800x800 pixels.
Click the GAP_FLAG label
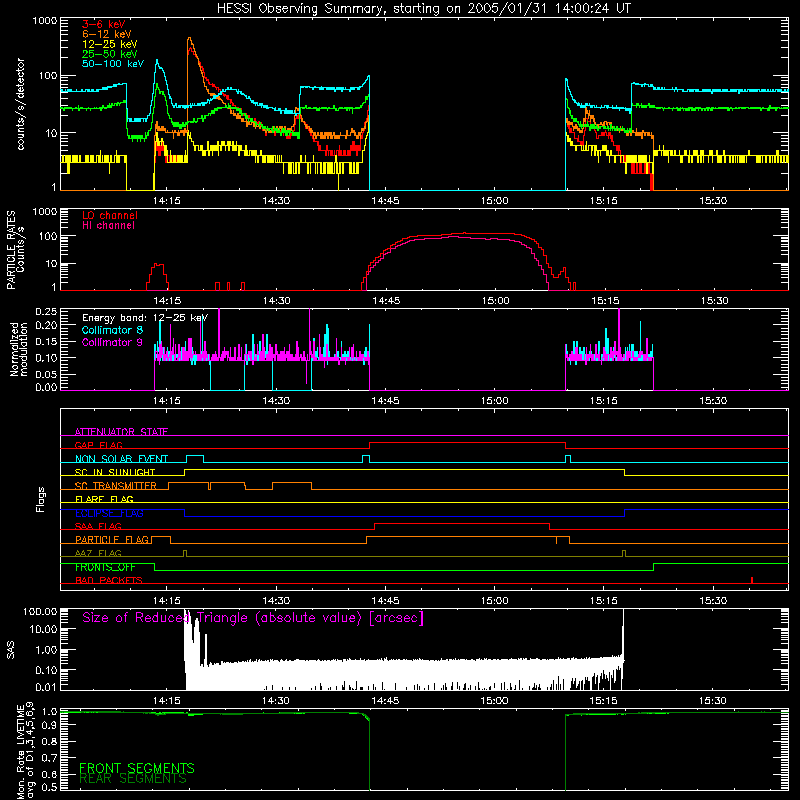tap(98, 445)
